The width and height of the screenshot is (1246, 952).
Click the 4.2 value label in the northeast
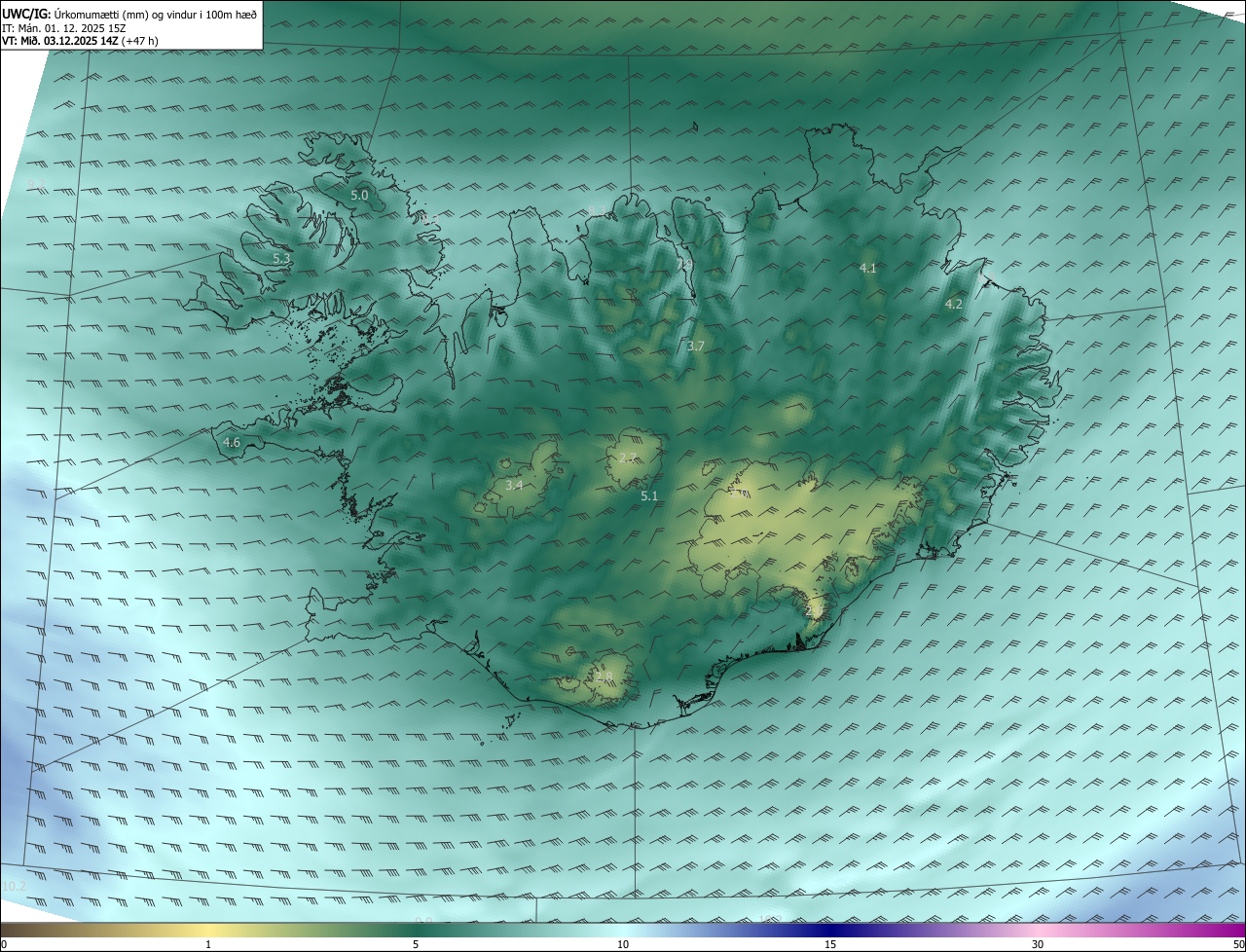954,305
